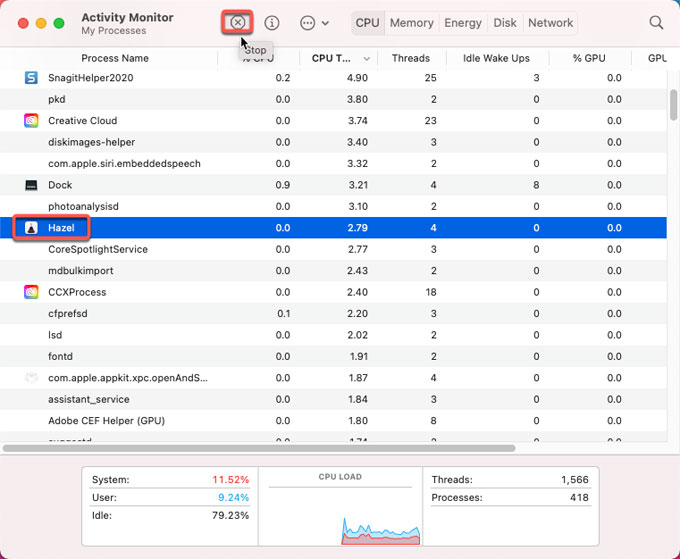Click the Creative Cloud process name
Image resolution: width=680 pixels, height=559 pixels.
tap(82, 121)
